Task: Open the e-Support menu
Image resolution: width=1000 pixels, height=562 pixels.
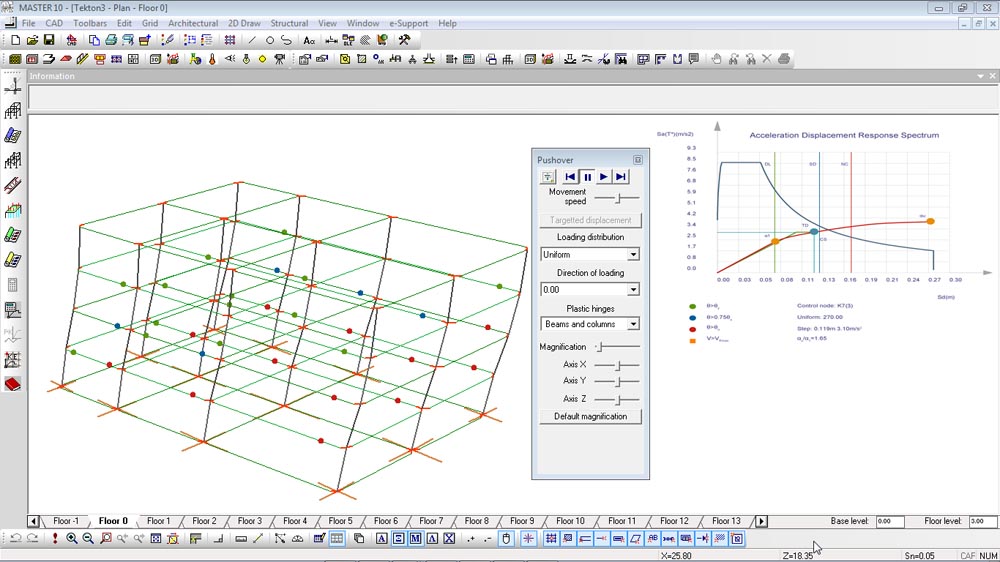Action: pyautogui.click(x=408, y=23)
